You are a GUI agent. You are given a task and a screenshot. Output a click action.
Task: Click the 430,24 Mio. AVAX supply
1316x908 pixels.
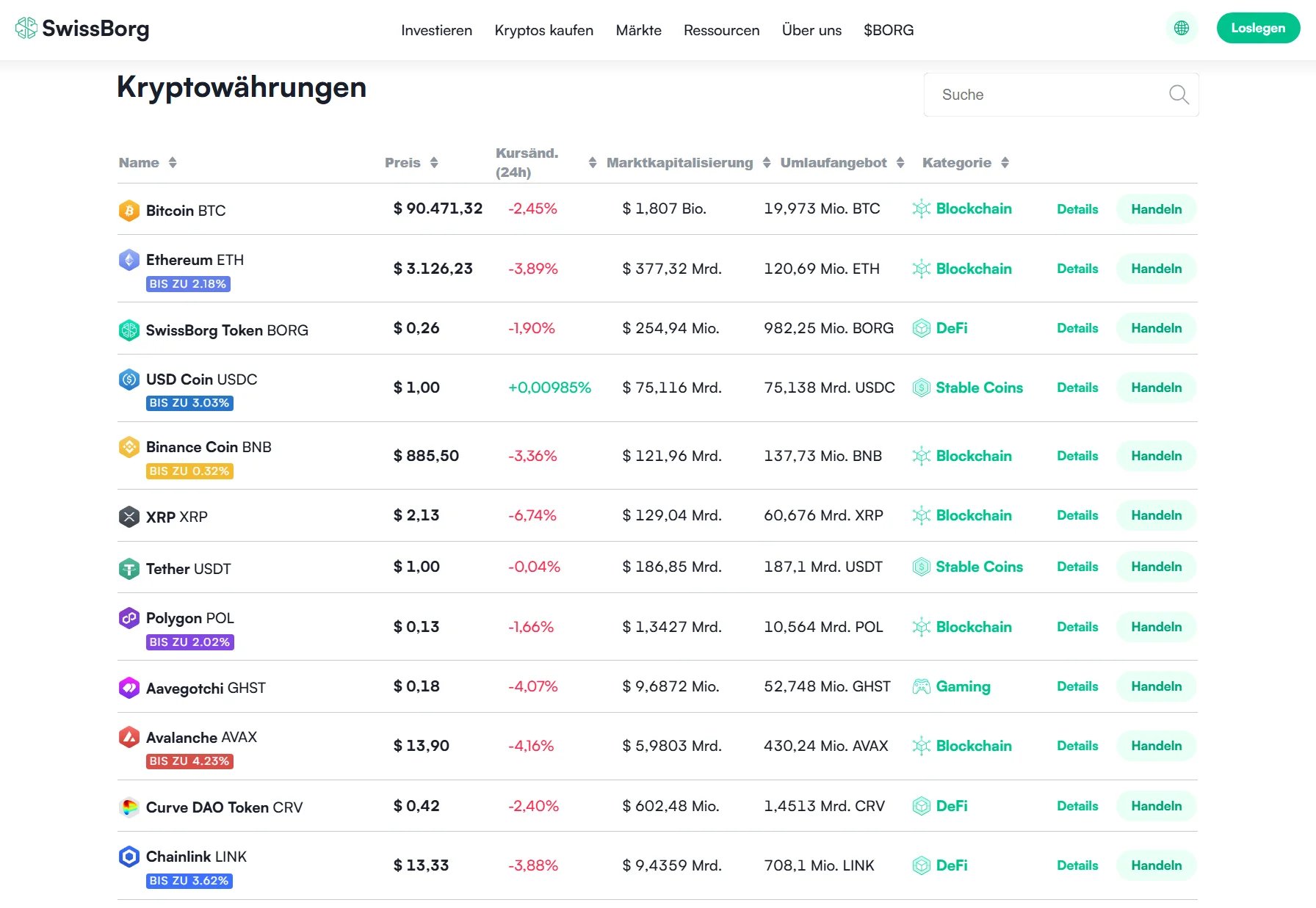(826, 746)
